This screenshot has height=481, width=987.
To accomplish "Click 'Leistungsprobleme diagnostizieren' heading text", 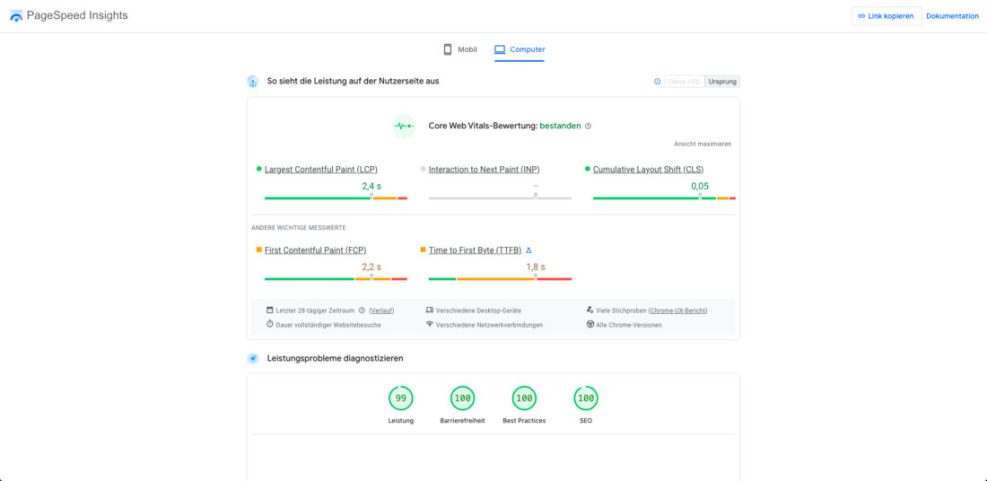I will [x=336, y=358].
